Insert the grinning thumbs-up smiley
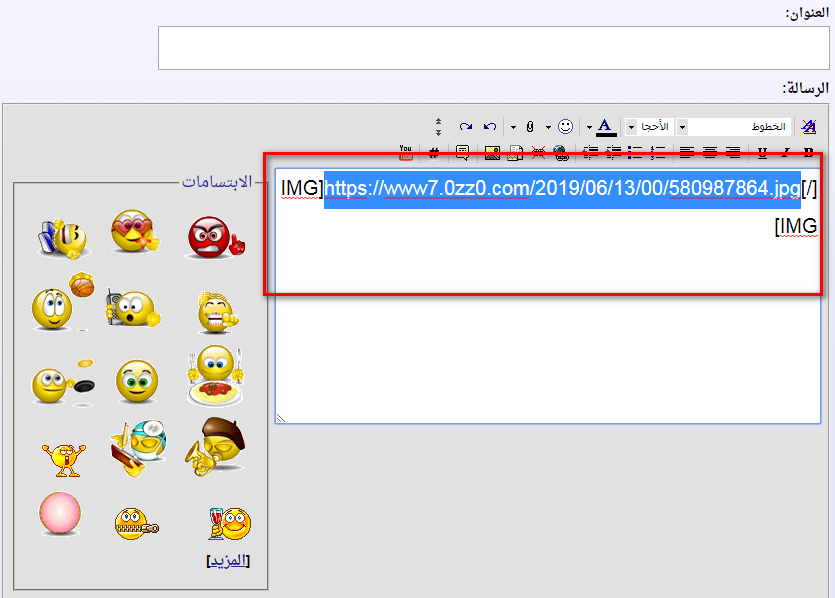Image resolution: width=835 pixels, height=598 pixels. tap(217, 312)
